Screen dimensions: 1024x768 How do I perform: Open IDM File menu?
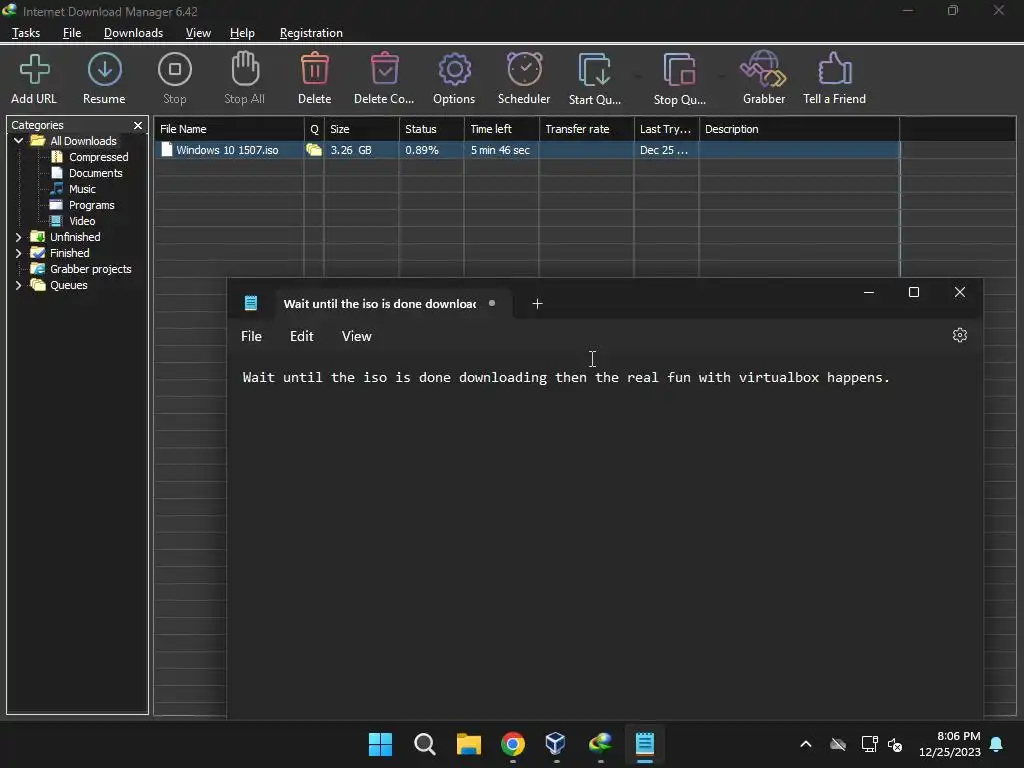72,33
